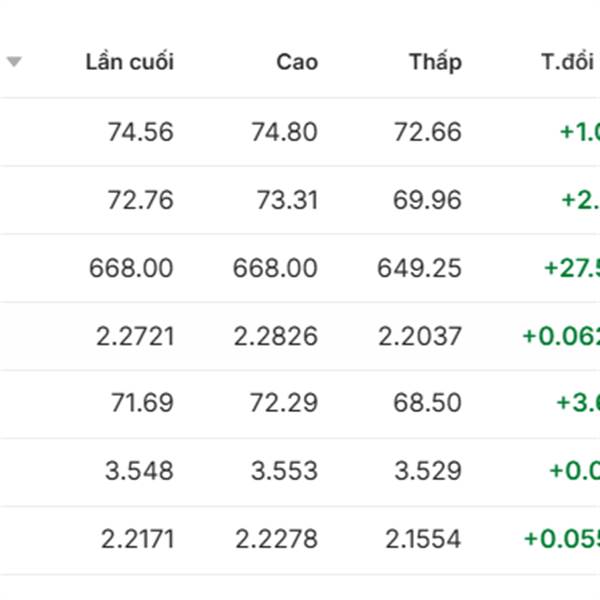Click the low value 649.25

(x=420, y=268)
